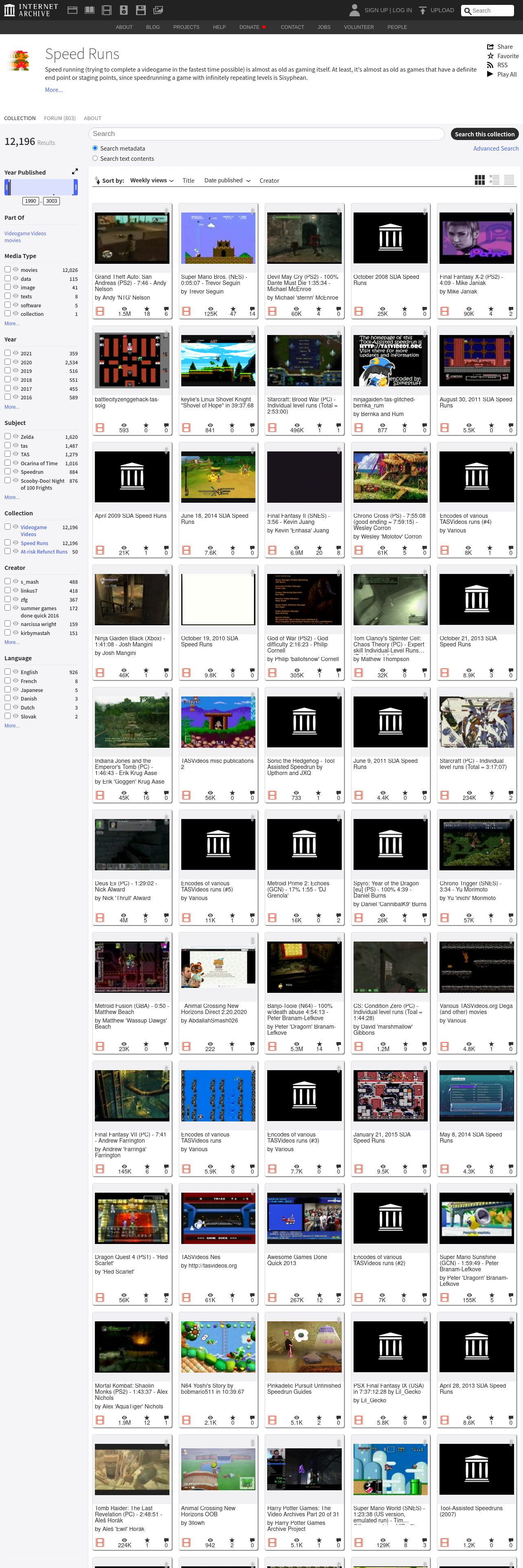
Task: Click the collection search input field
Action: pos(267,134)
